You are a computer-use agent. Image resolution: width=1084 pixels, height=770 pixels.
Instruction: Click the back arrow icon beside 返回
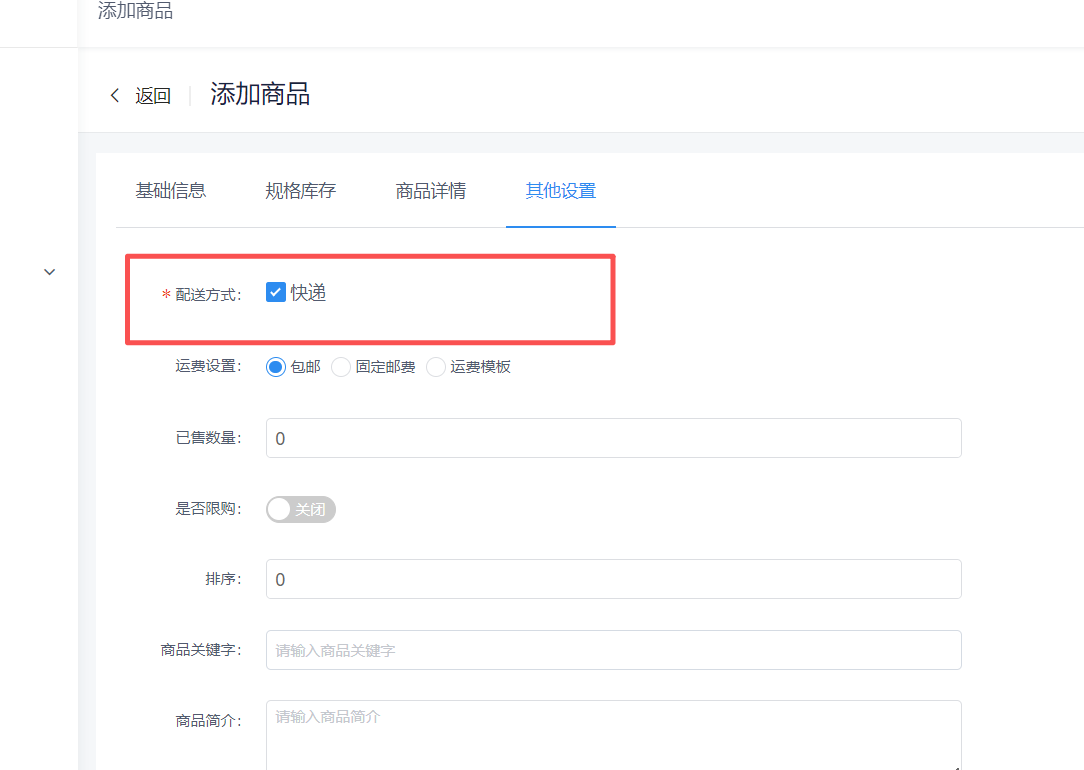click(x=115, y=96)
